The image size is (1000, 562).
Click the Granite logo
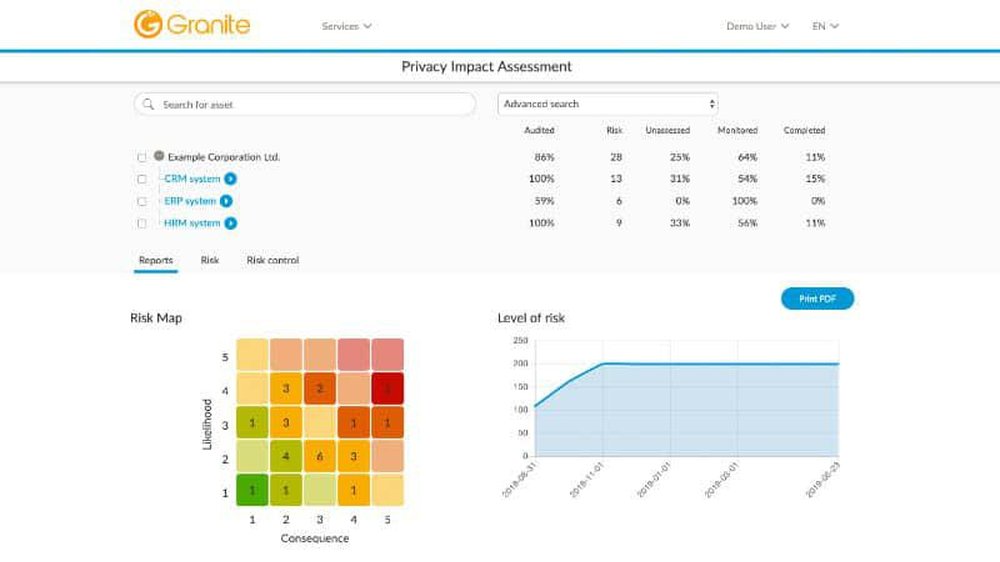click(192, 24)
